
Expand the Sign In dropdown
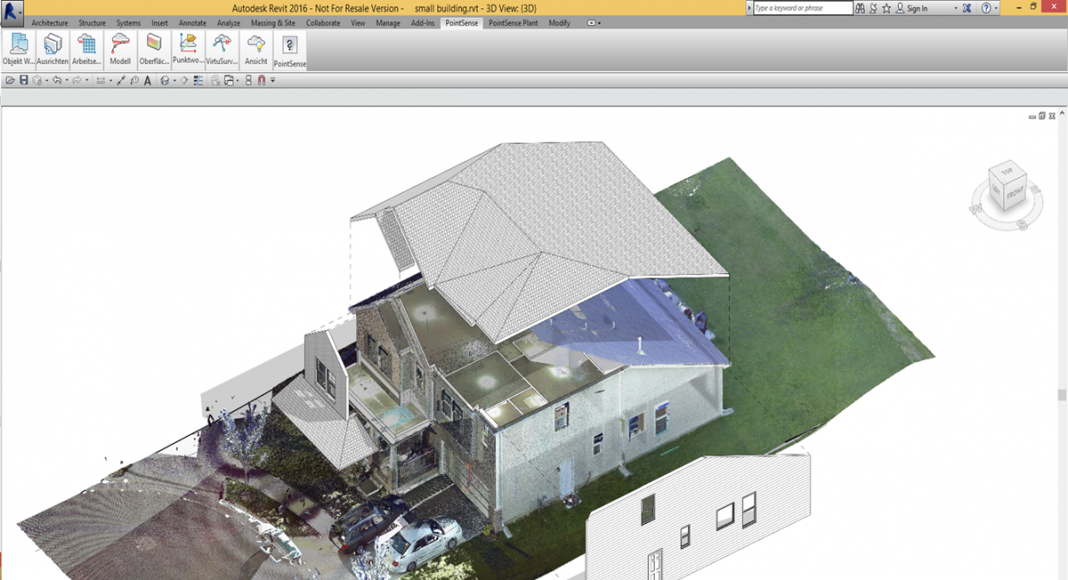pyautogui.click(x=955, y=8)
